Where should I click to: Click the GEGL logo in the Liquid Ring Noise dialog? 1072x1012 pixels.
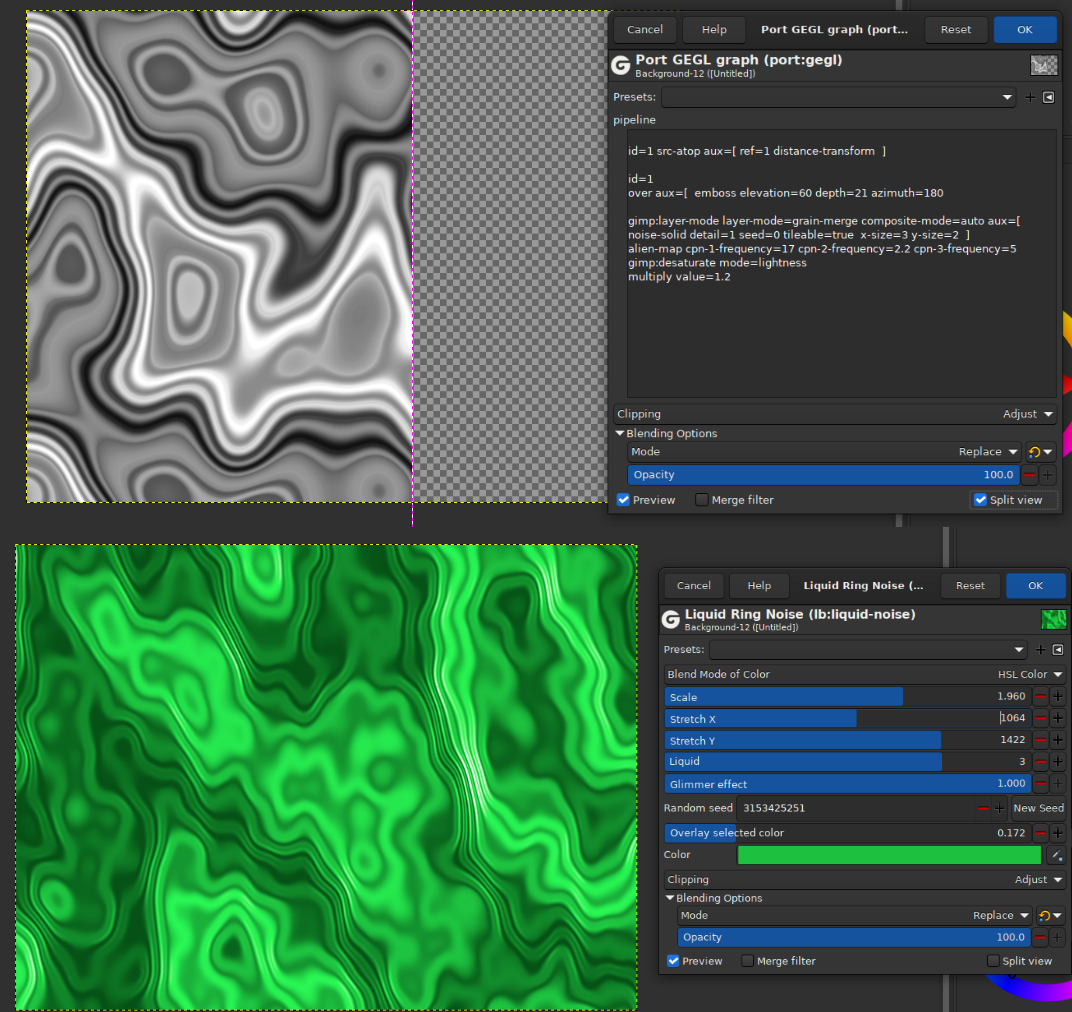(x=671, y=620)
